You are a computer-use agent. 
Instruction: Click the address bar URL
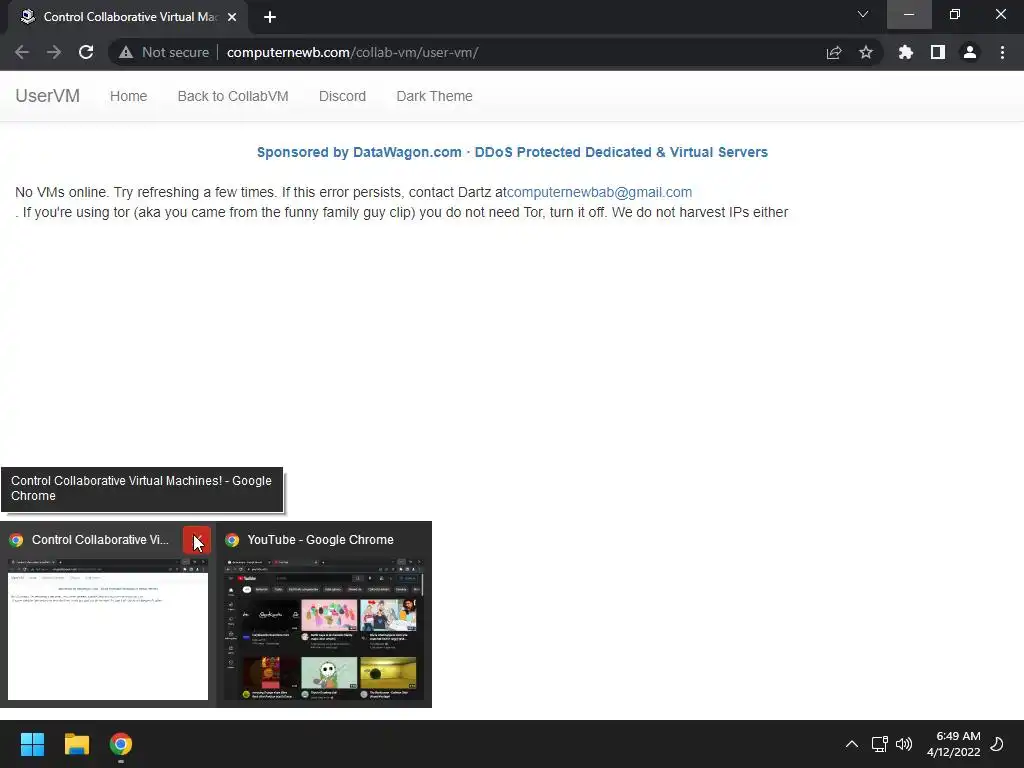(352, 52)
